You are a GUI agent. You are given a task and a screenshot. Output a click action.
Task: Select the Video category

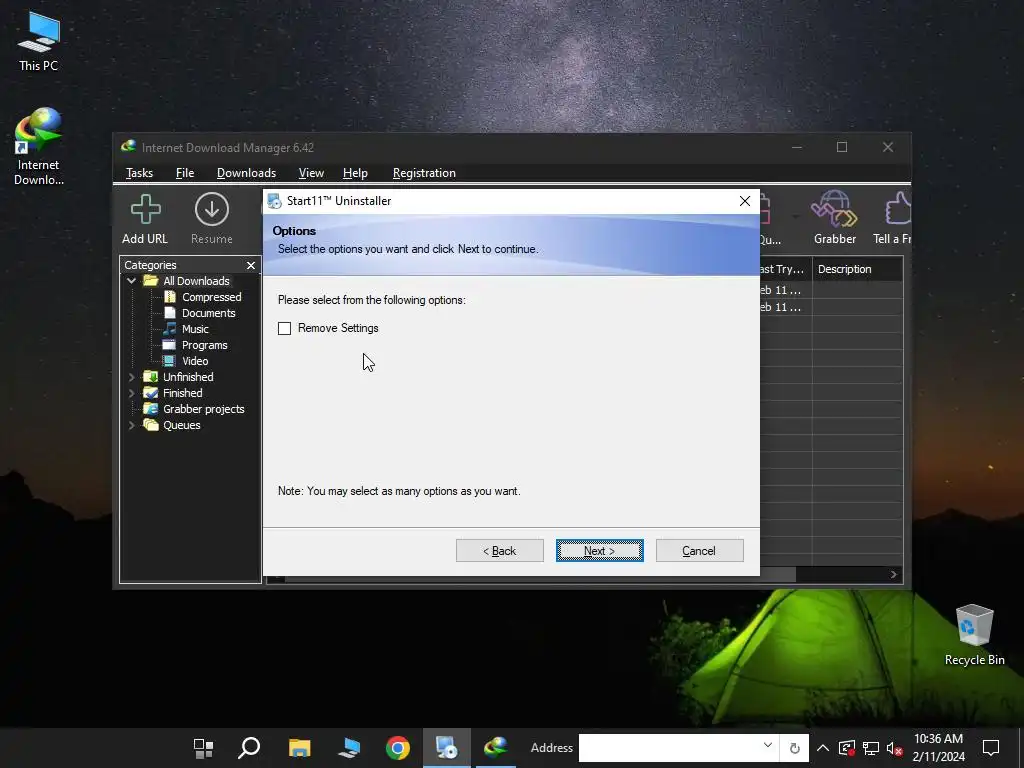pyautogui.click(x=195, y=361)
